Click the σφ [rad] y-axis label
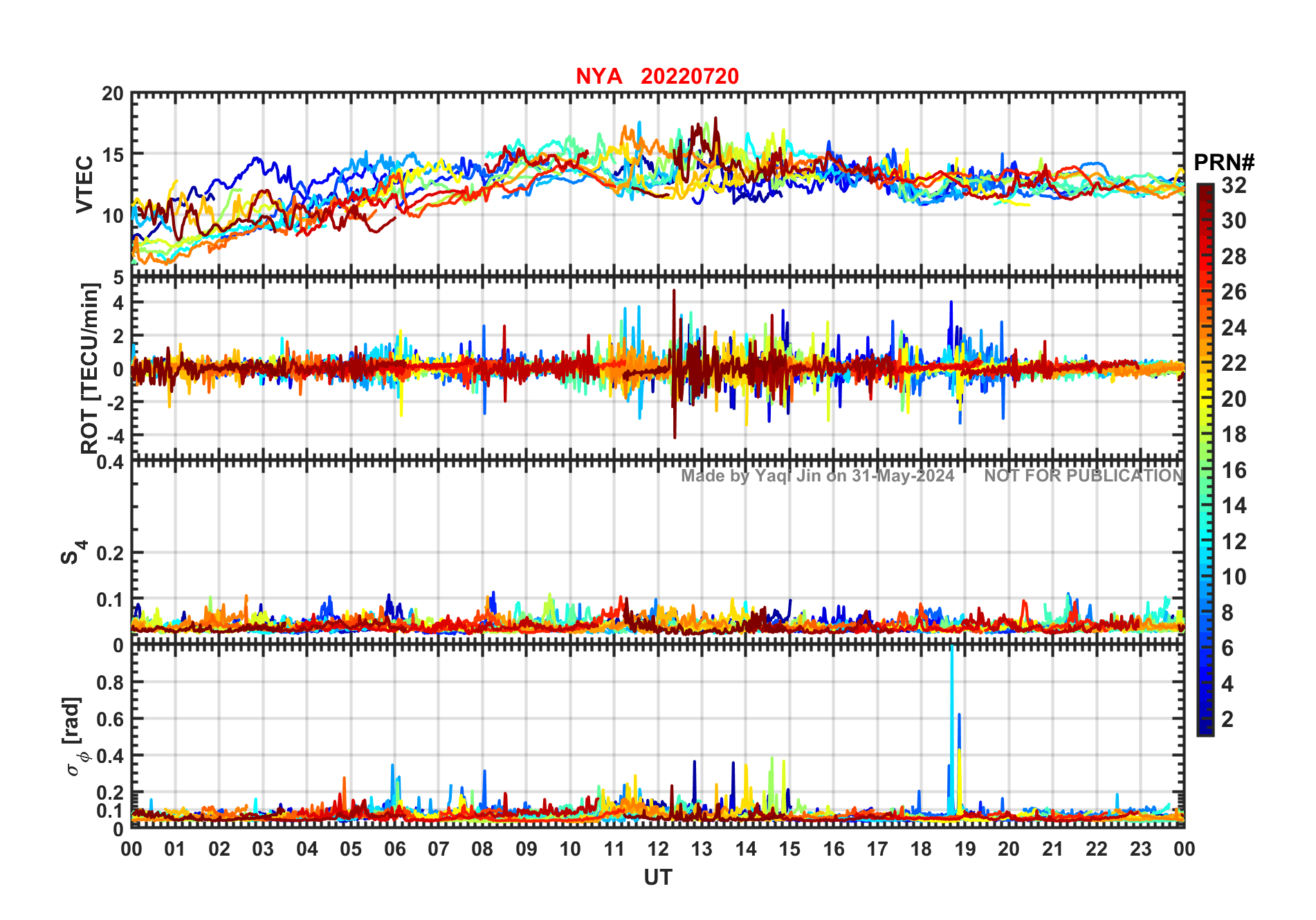1316x920 pixels. pos(75,737)
